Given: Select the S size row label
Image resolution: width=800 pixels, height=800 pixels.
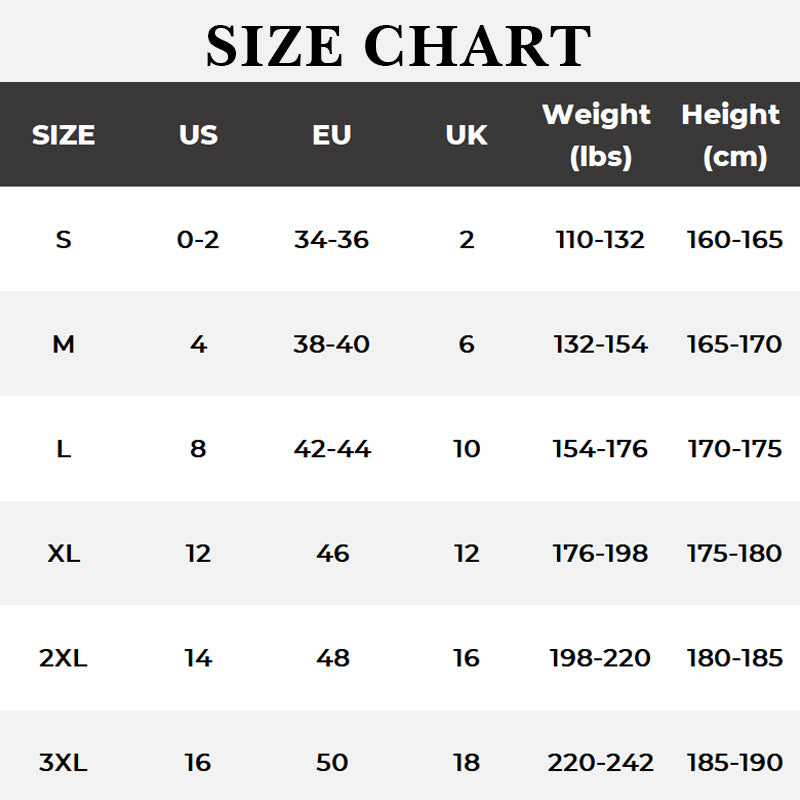Looking at the screenshot, I should point(63,240).
